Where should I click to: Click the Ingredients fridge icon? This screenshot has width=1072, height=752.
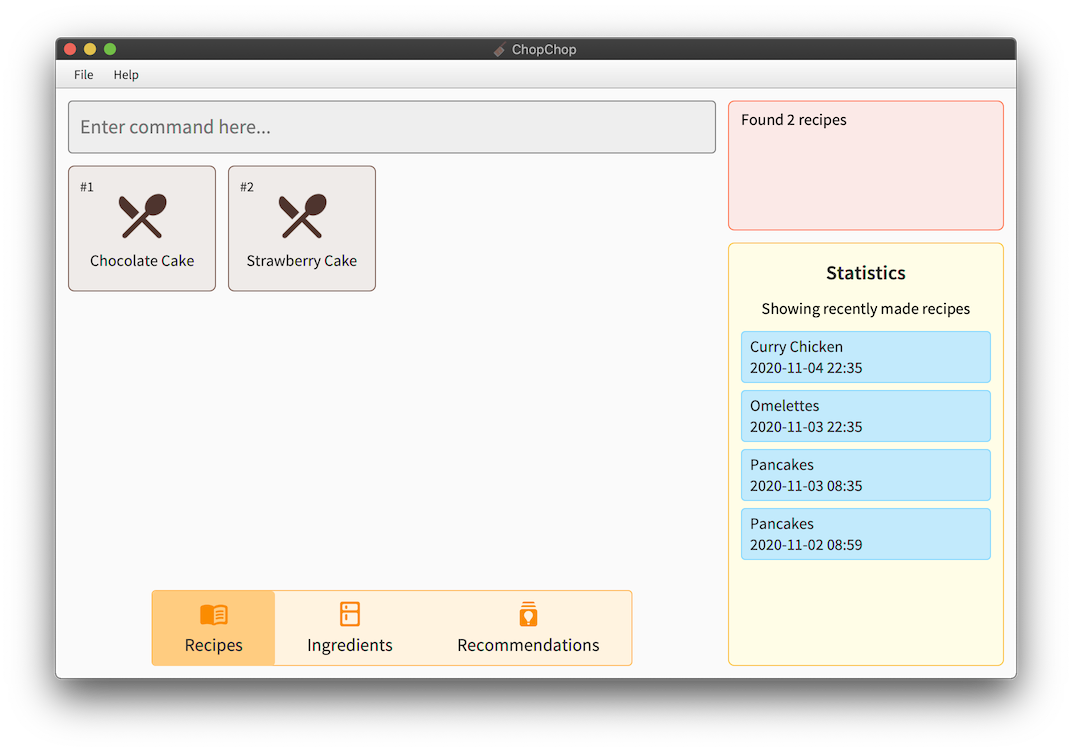pyautogui.click(x=350, y=614)
